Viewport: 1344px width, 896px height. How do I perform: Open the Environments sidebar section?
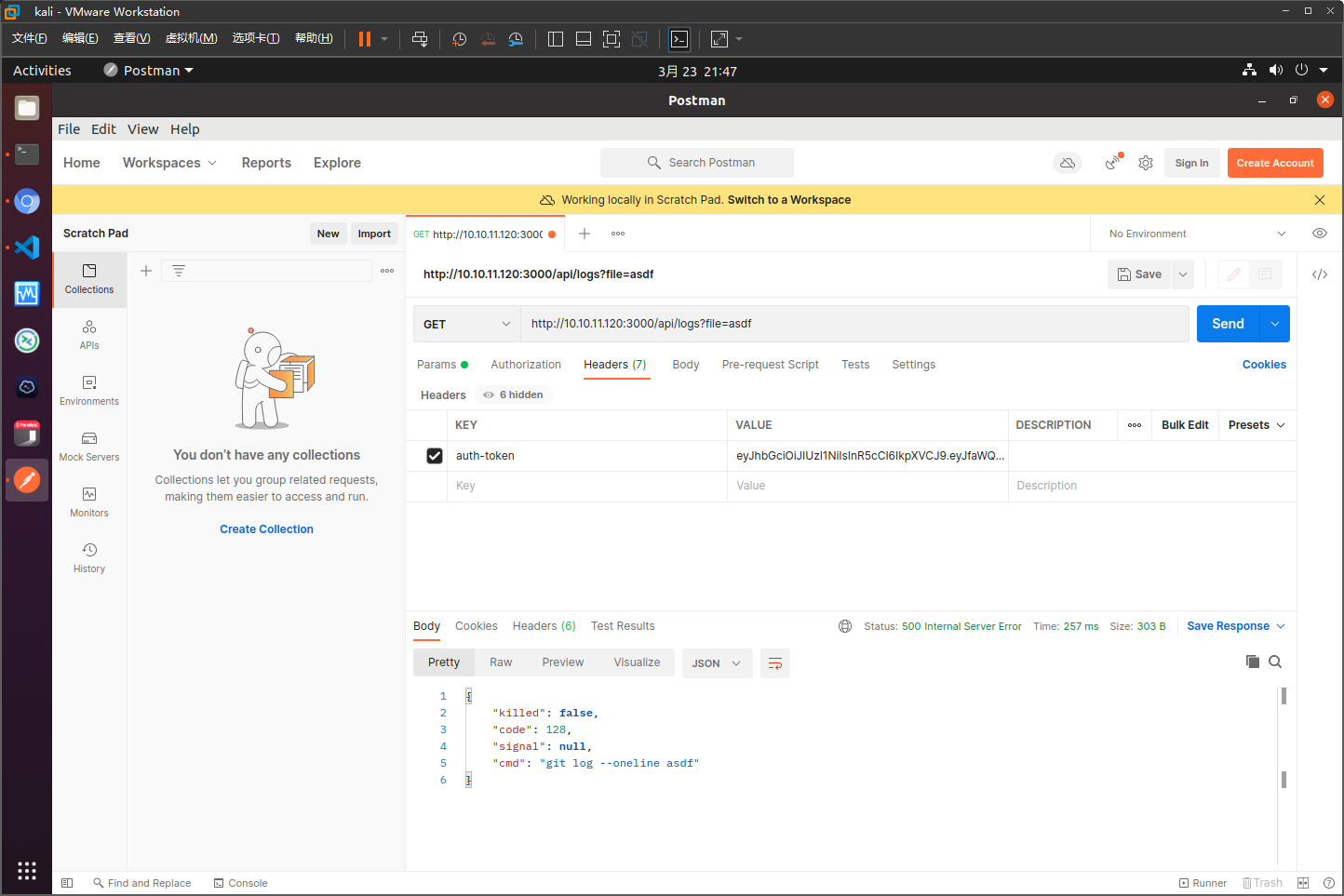click(89, 391)
